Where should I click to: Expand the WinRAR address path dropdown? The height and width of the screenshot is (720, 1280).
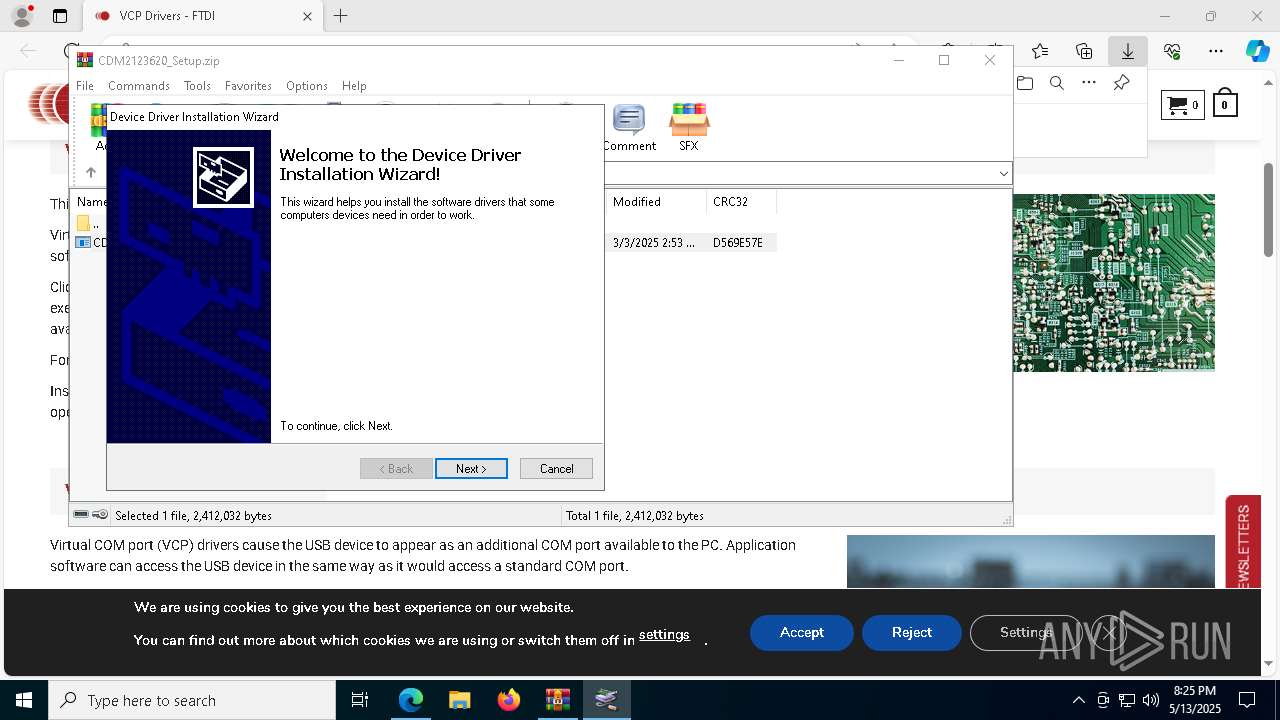click(x=1003, y=174)
